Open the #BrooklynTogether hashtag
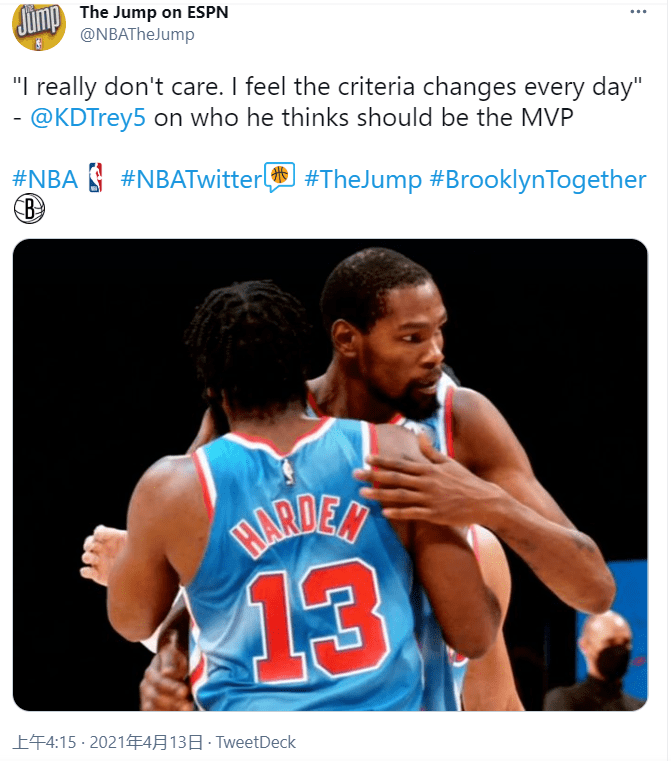The image size is (671, 761). [x=538, y=179]
